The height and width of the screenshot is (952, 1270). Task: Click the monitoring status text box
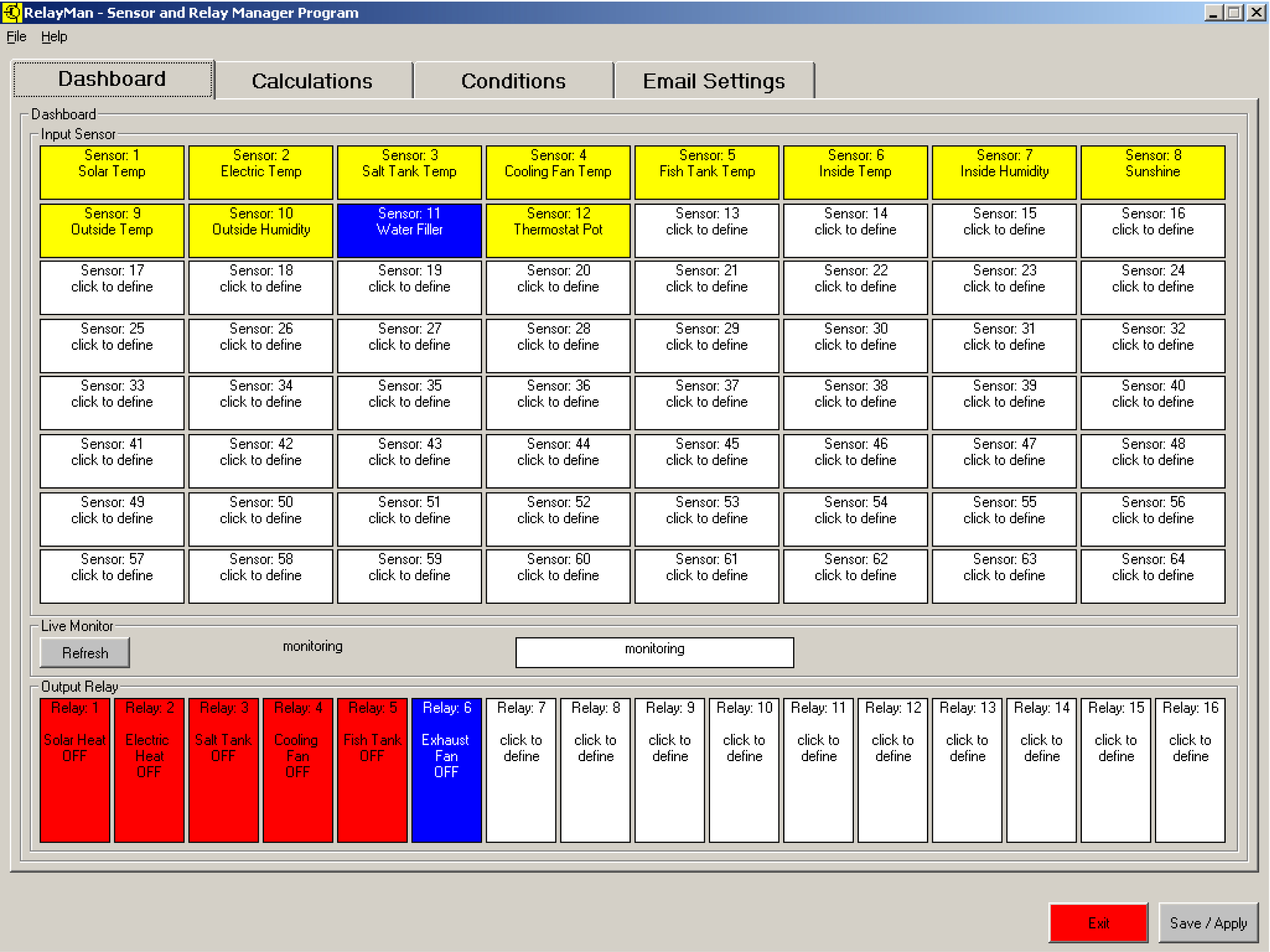655,652
